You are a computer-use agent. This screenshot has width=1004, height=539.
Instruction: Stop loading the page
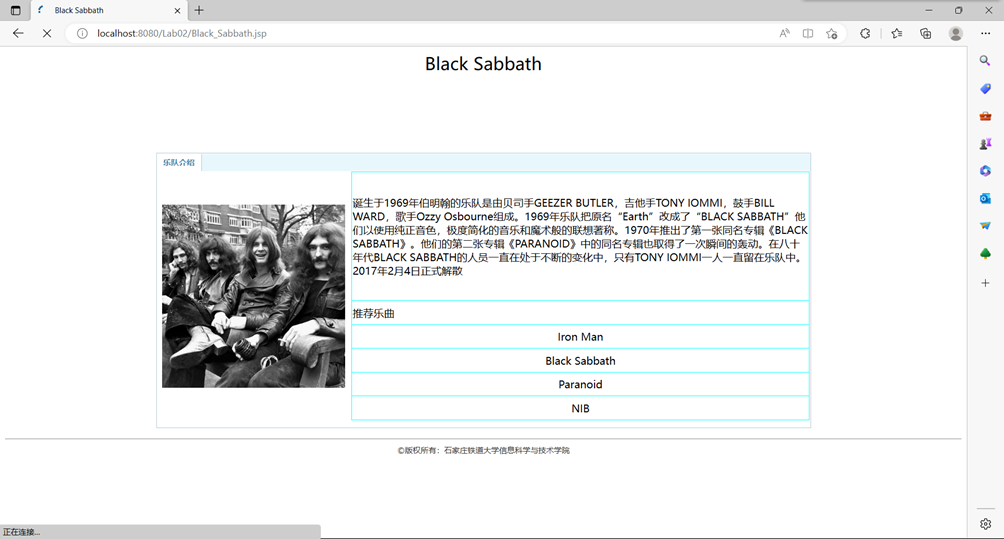point(47,33)
